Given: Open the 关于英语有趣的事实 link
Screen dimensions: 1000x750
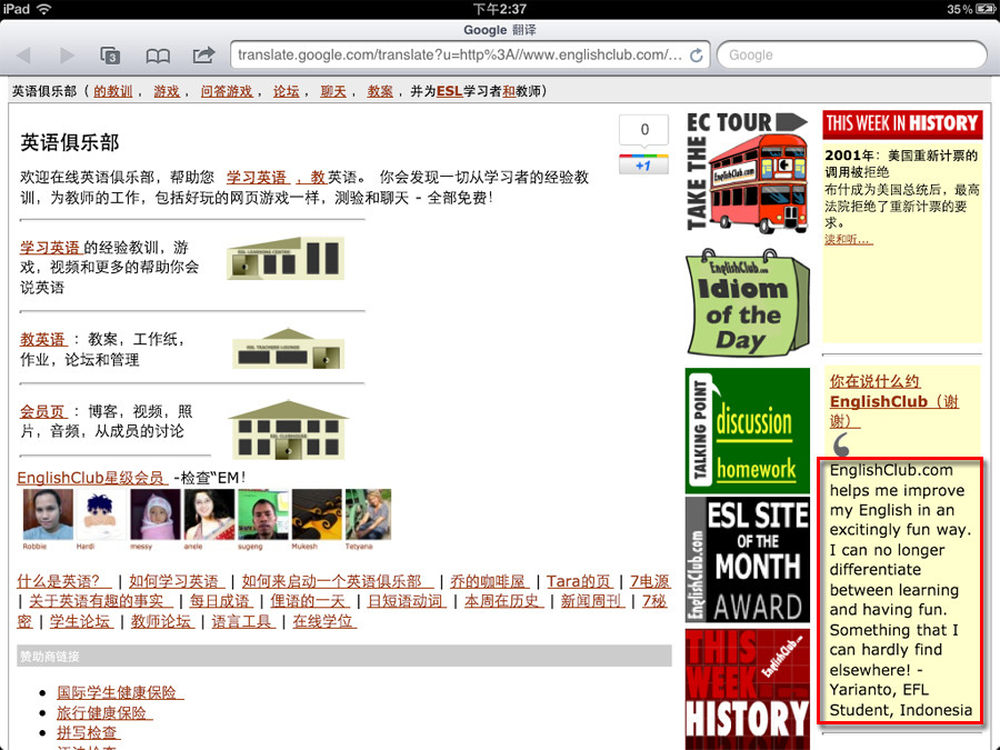Looking at the screenshot, I should pyautogui.click(x=99, y=601).
